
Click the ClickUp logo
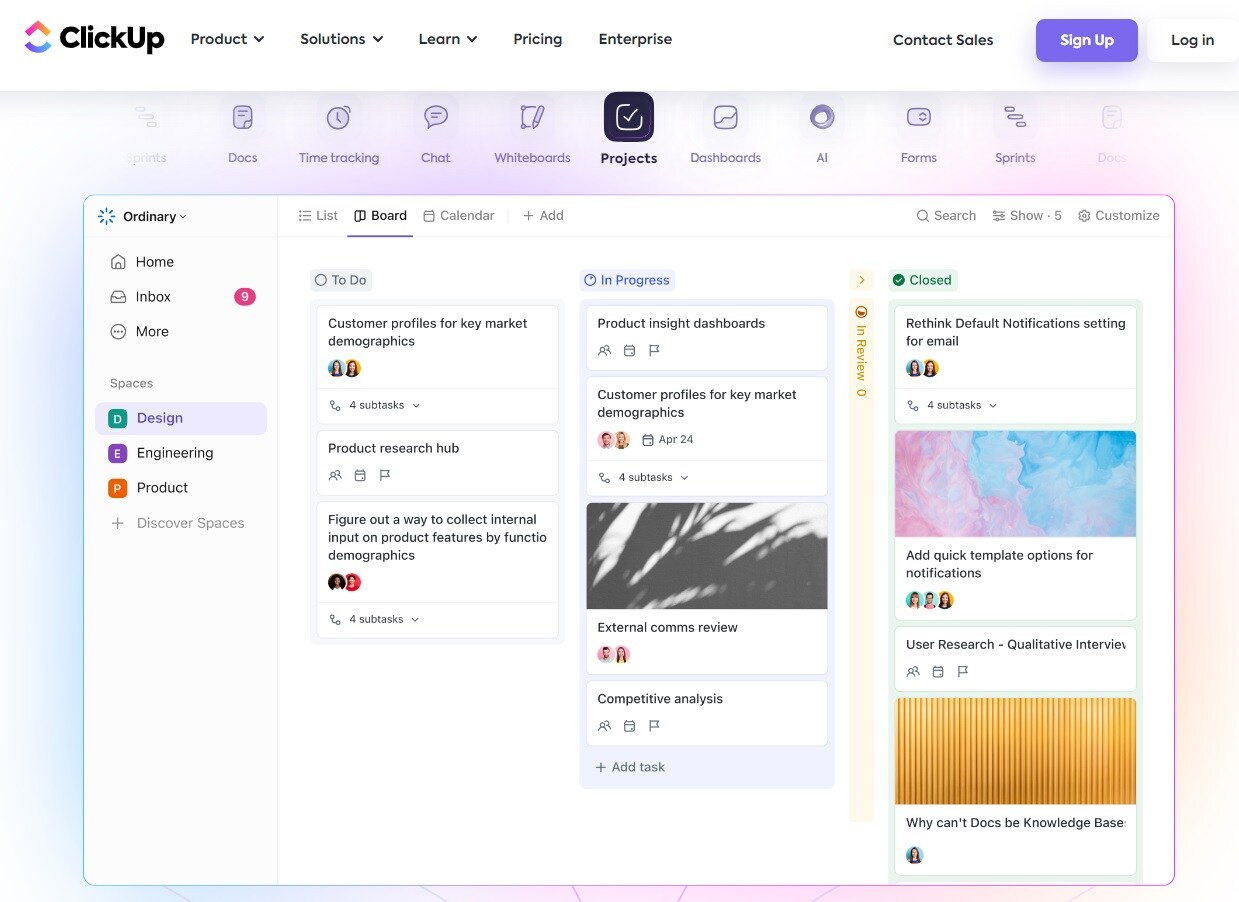94,38
